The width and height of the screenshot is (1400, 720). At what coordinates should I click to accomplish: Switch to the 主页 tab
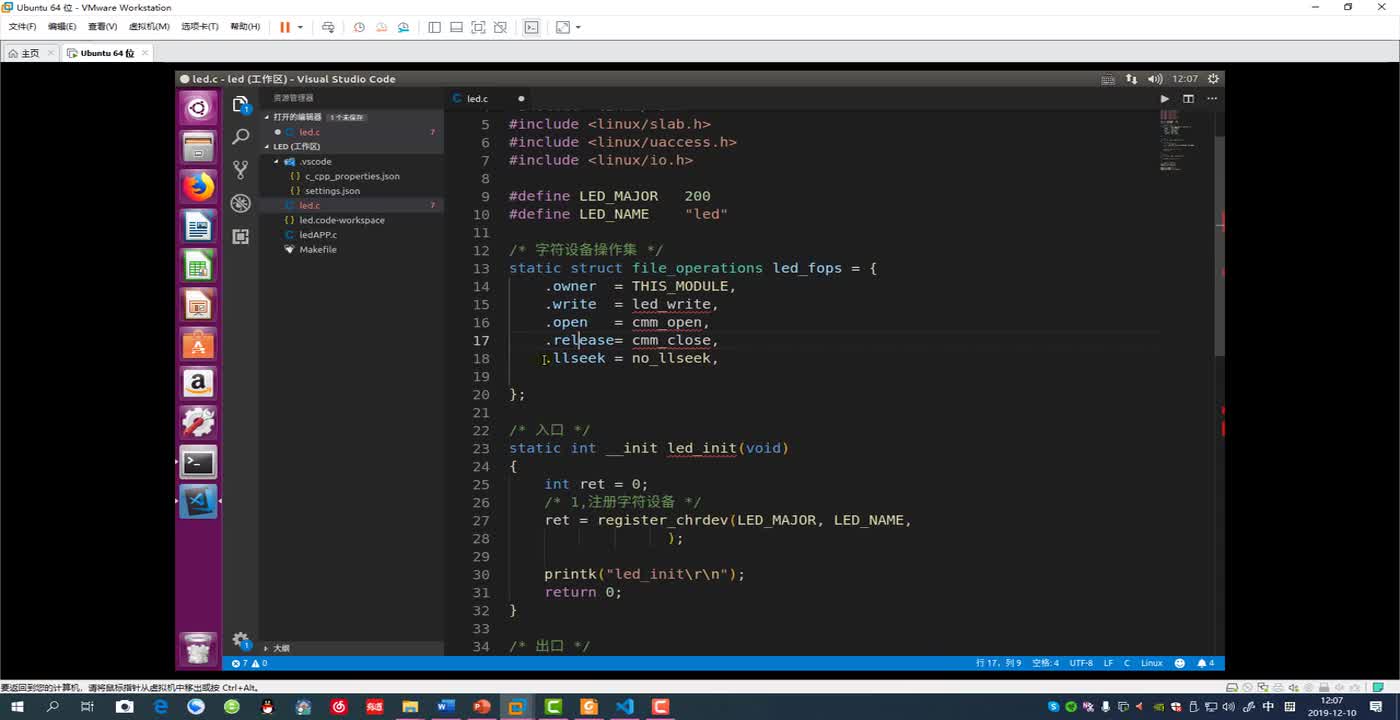click(x=30, y=53)
